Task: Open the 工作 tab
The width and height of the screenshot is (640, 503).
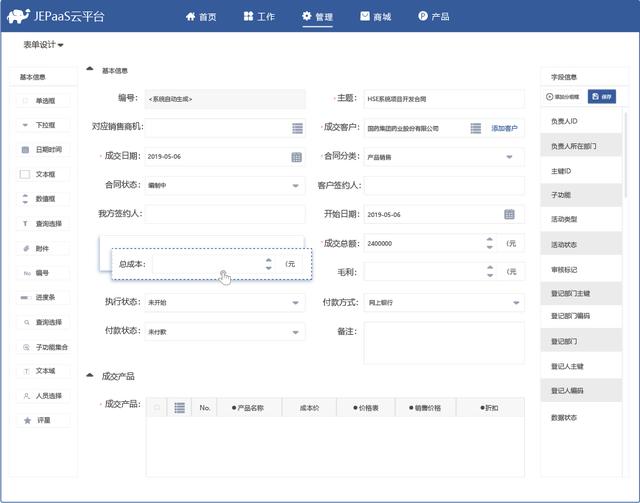Action: coord(259,17)
